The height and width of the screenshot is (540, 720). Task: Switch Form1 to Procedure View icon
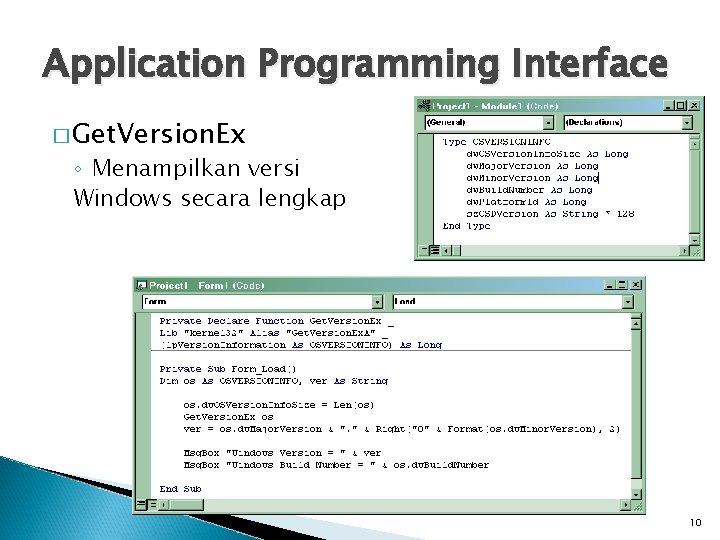[x=141, y=505]
